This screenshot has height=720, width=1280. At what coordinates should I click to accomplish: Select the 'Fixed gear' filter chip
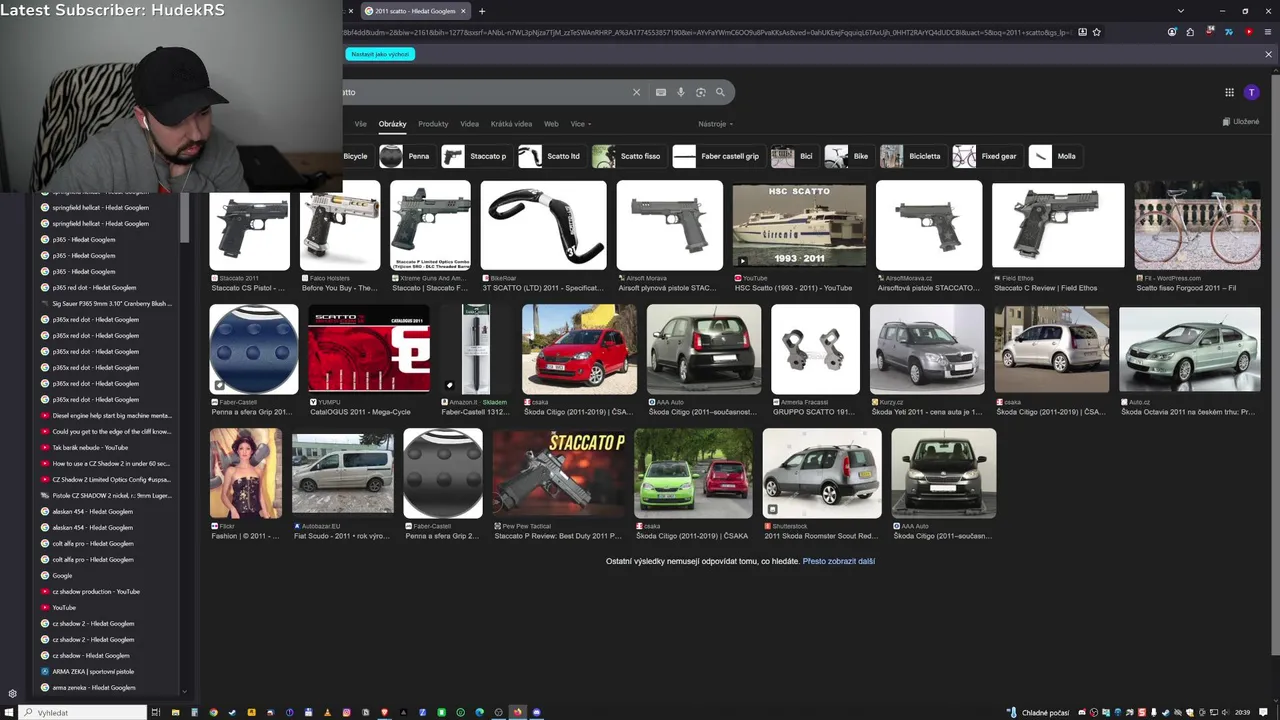click(x=986, y=156)
